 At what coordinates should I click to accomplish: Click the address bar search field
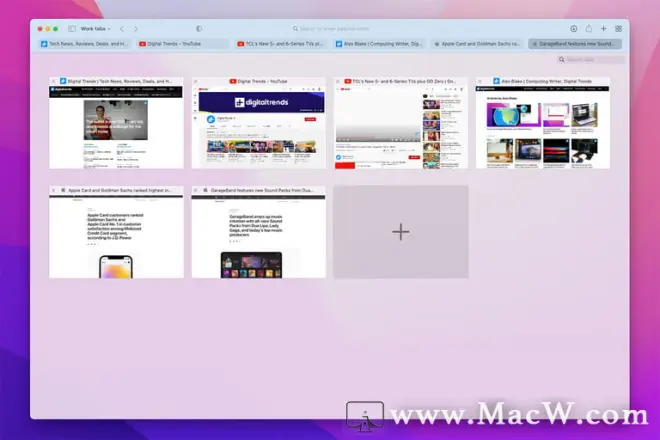[330, 29]
